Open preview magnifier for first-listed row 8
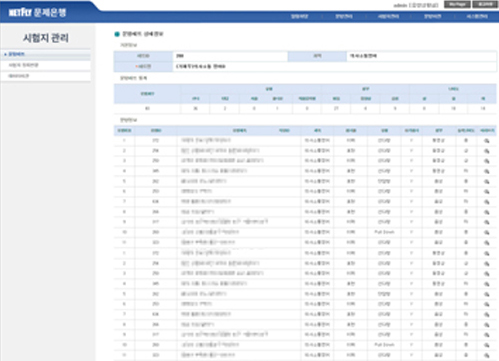The height and width of the screenshot is (361, 499). tap(487, 212)
